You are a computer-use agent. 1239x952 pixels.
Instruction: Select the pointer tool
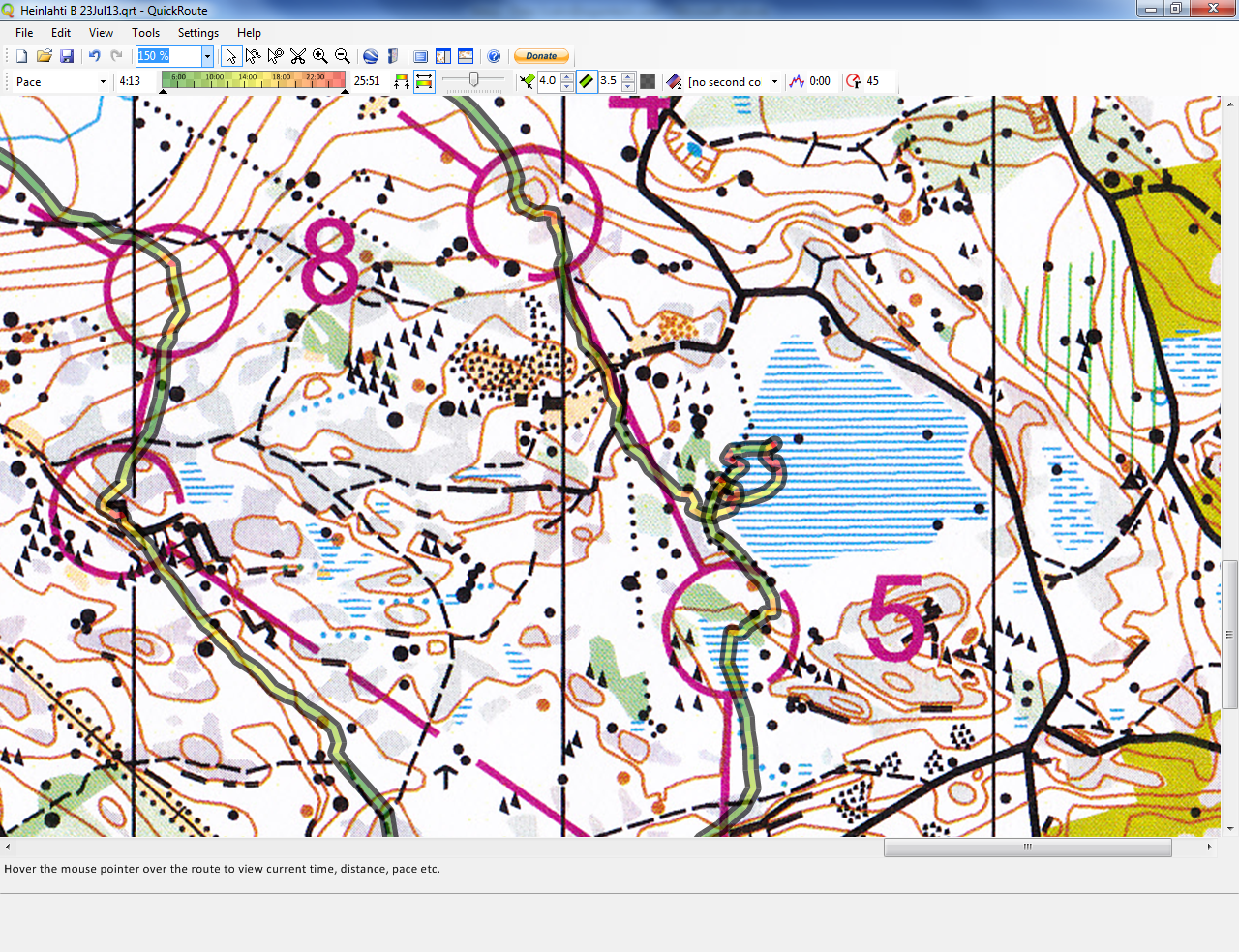[231, 56]
